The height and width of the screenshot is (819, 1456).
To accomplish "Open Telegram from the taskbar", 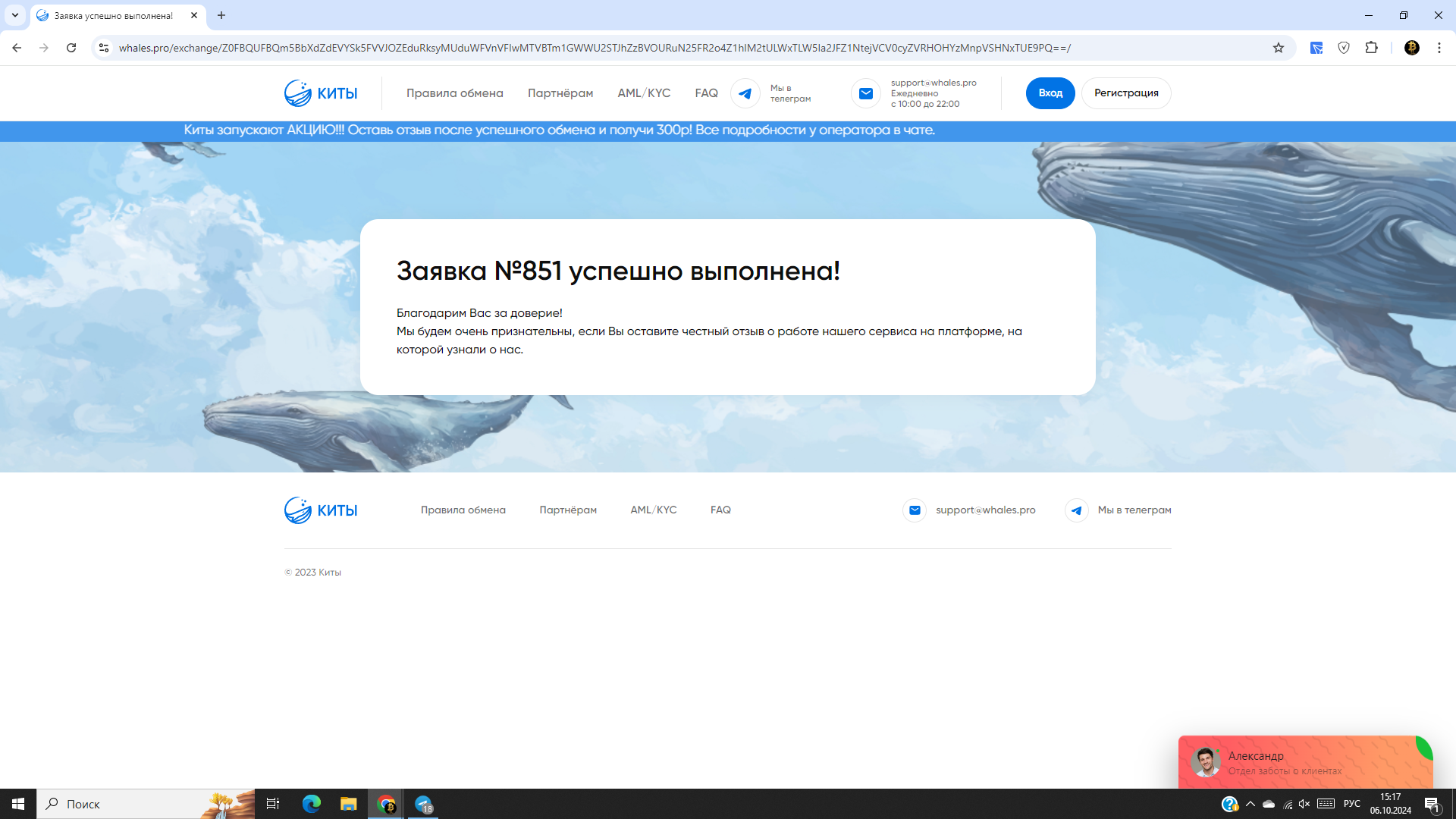I will (423, 804).
